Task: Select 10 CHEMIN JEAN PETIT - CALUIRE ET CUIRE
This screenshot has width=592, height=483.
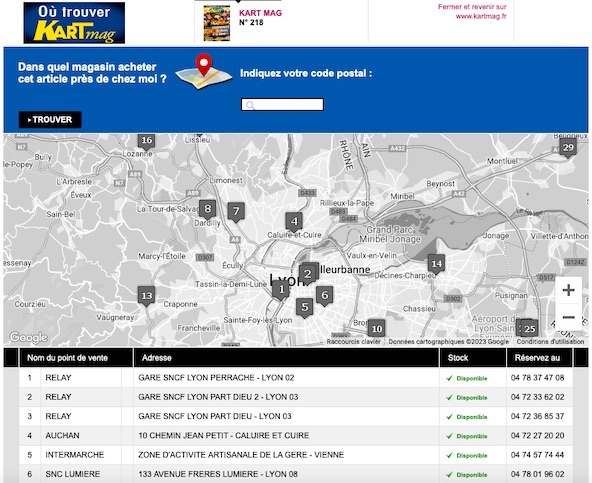Action: (x=224, y=435)
